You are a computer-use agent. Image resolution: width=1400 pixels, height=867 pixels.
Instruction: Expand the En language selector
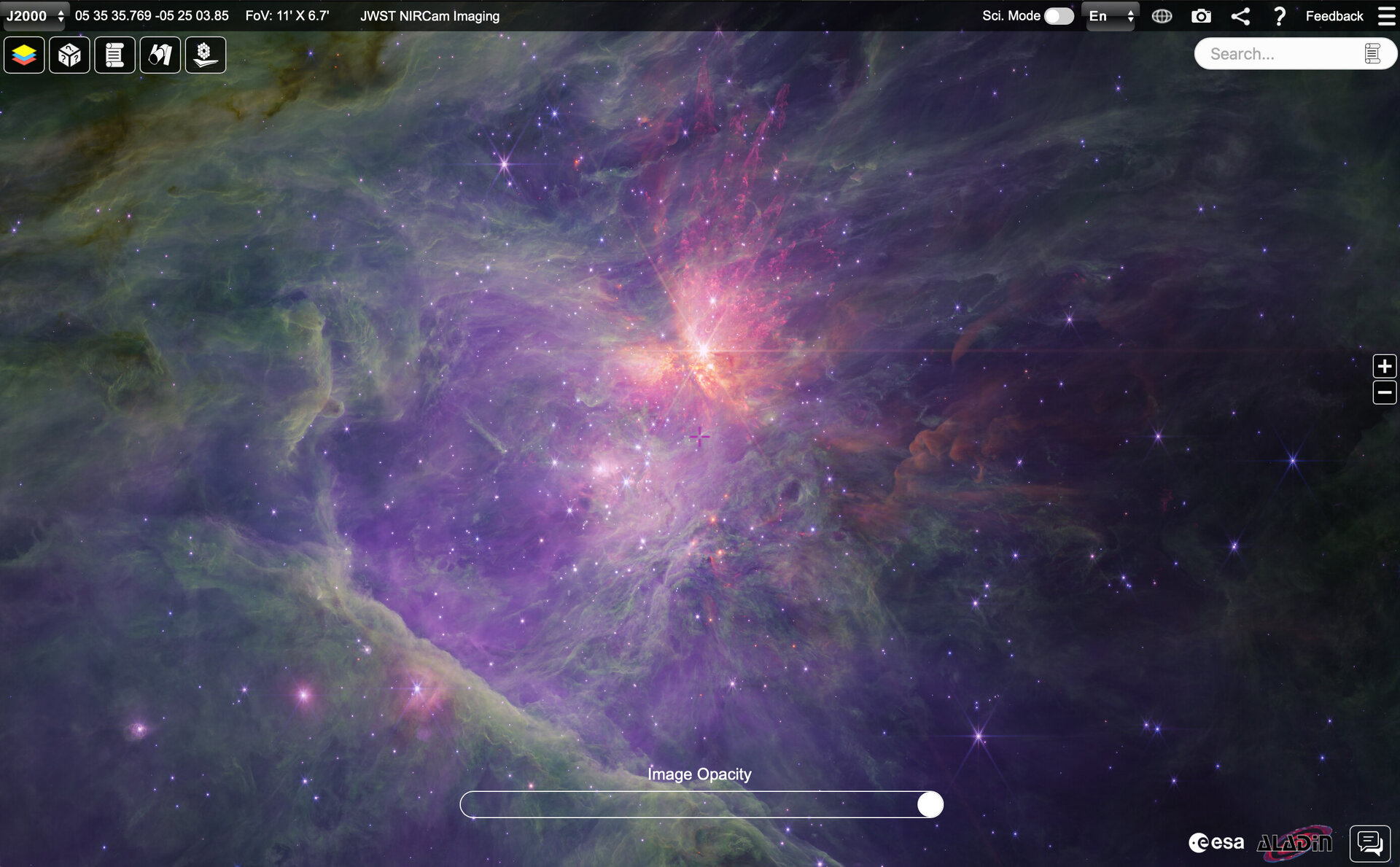coord(1111,16)
